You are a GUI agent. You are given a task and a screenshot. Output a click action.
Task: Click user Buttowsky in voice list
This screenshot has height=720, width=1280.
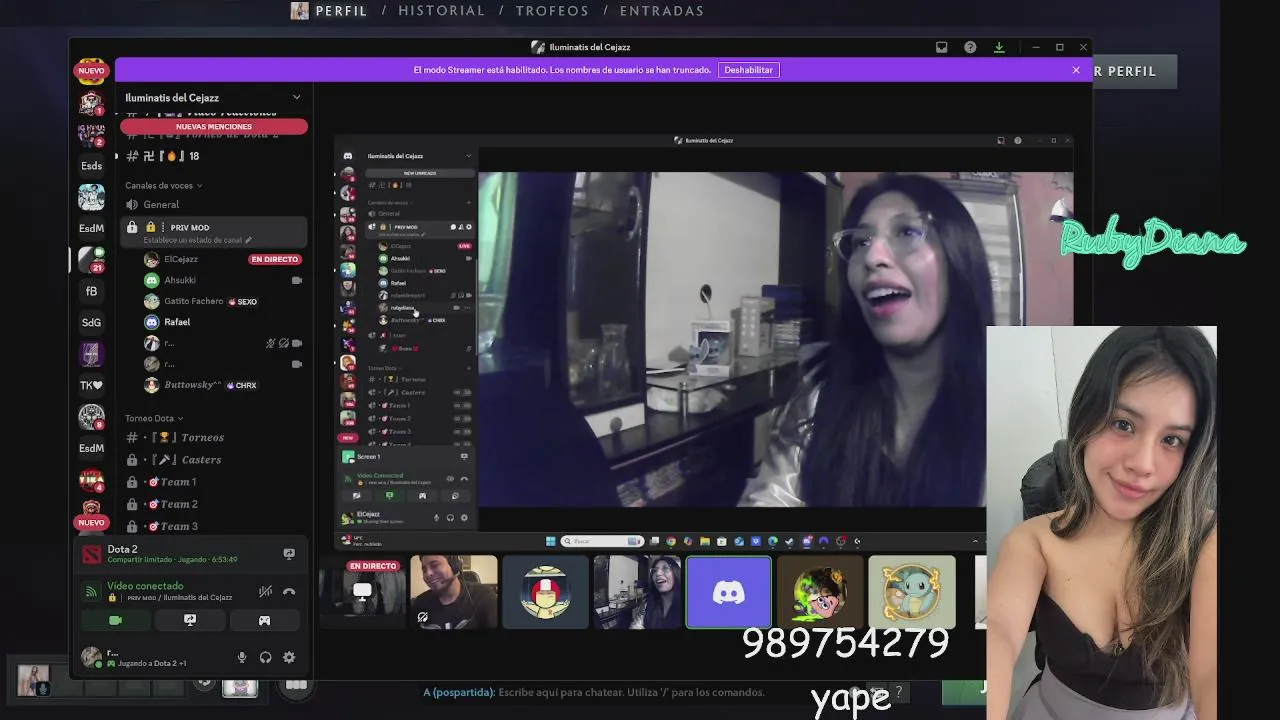[x=192, y=385]
